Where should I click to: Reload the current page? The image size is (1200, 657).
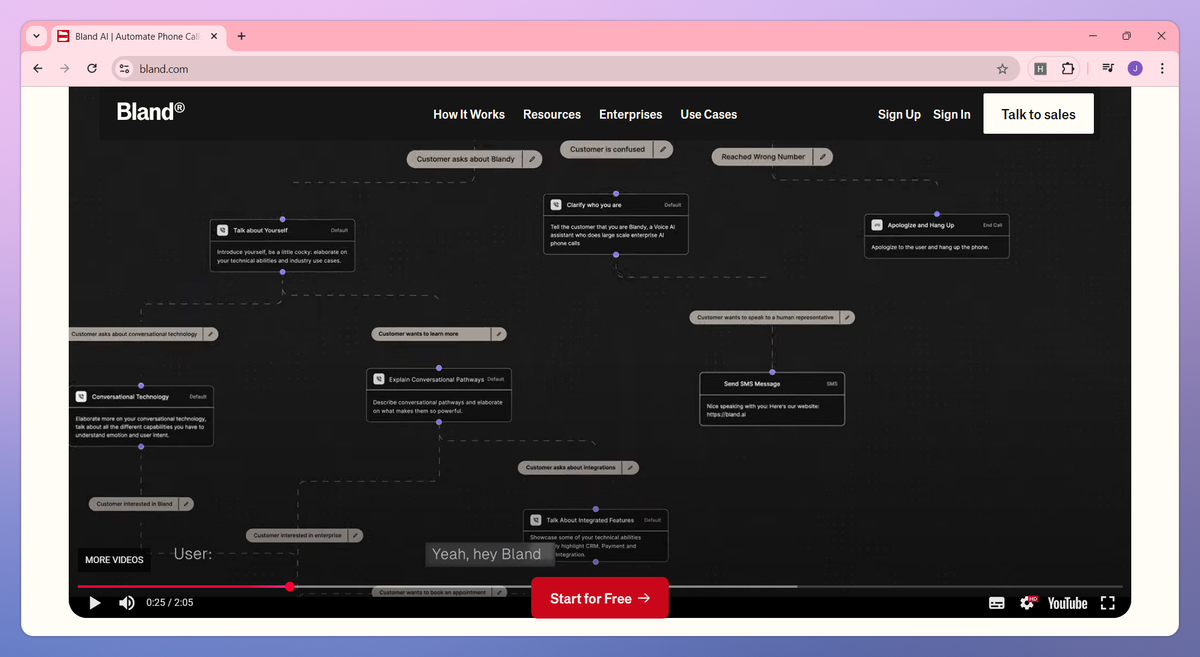(92, 69)
